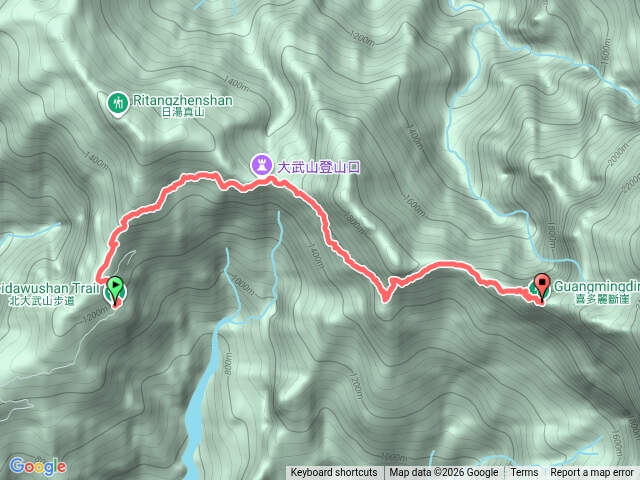Click the Guangmingding green park pin
640x480 pixels.
[x=533, y=289]
